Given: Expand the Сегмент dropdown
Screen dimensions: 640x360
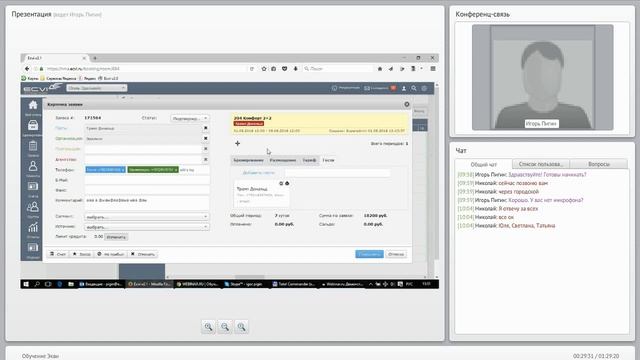Looking at the screenshot, I should click(147, 217).
